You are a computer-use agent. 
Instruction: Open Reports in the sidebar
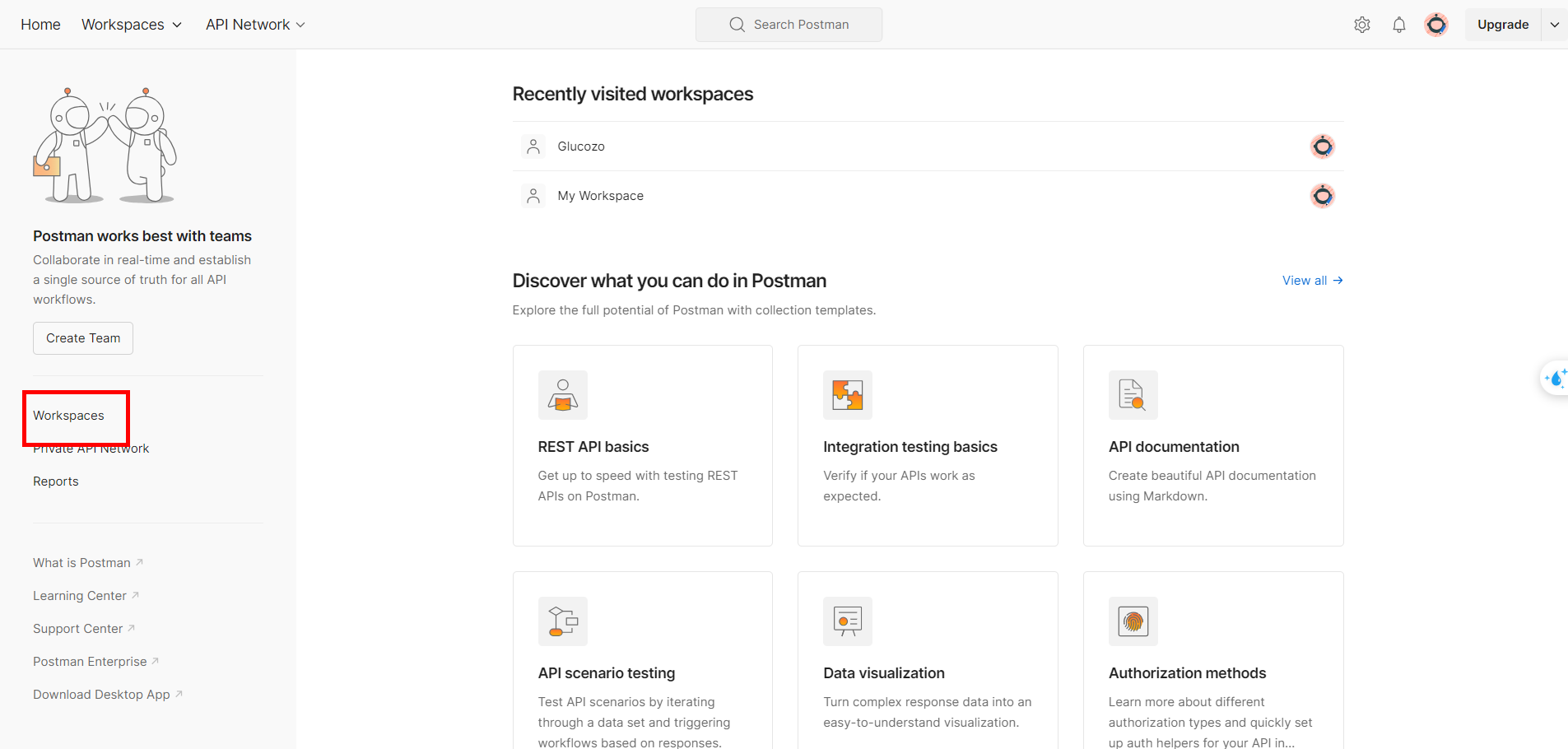pyautogui.click(x=56, y=481)
